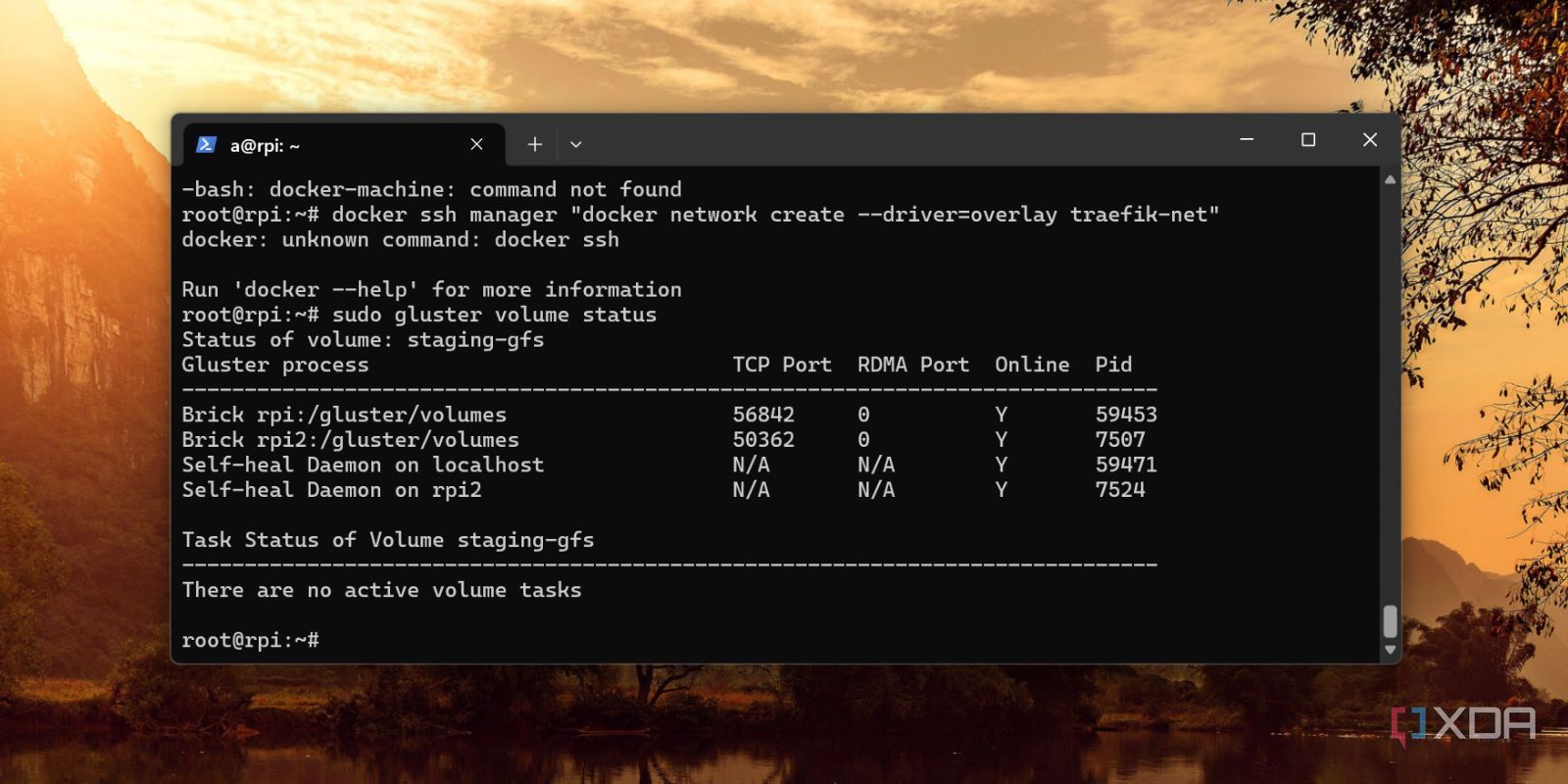Click the TCP port 56842 value

tap(763, 415)
